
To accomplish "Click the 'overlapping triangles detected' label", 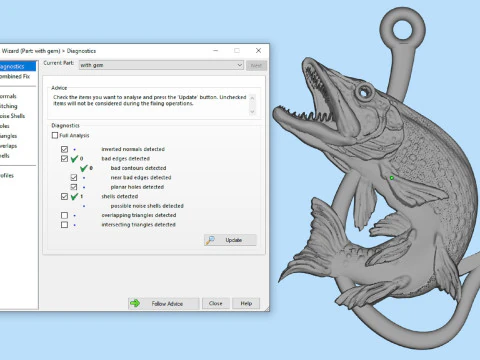I will click(139, 215).
